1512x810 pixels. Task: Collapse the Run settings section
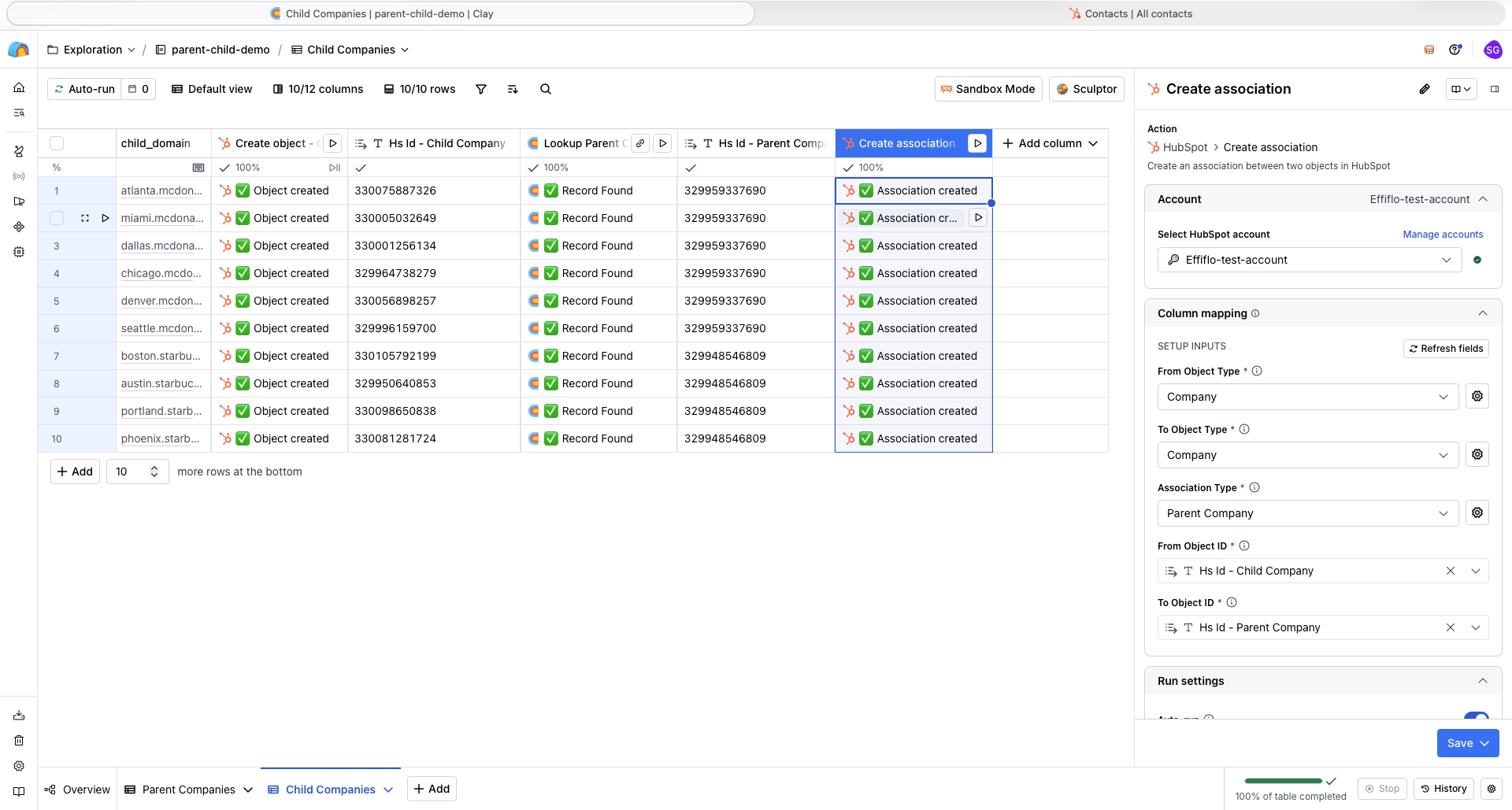(x=1483, y=681)
